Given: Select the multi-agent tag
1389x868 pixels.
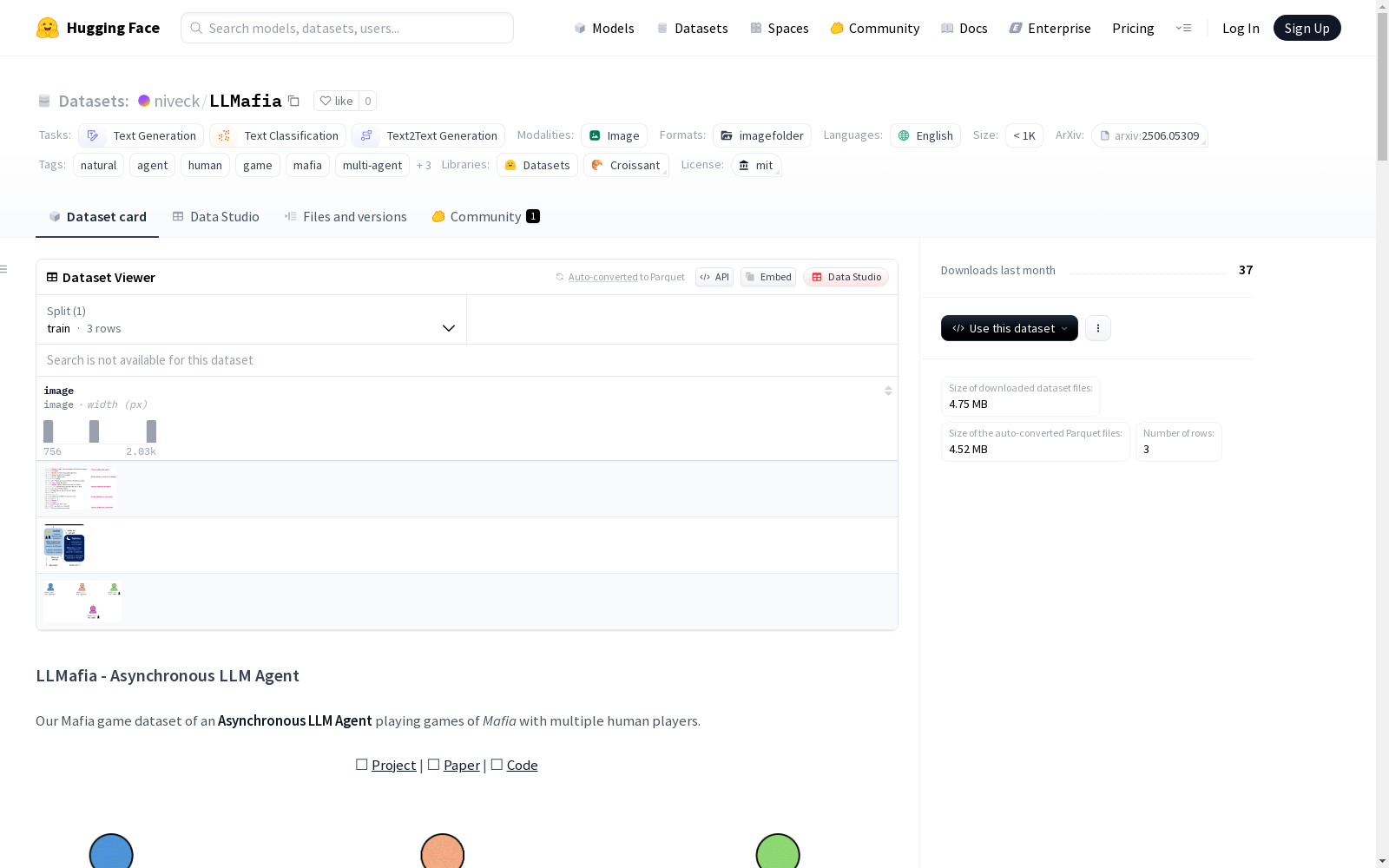Looking at the screenshot, I should point(372,165).
